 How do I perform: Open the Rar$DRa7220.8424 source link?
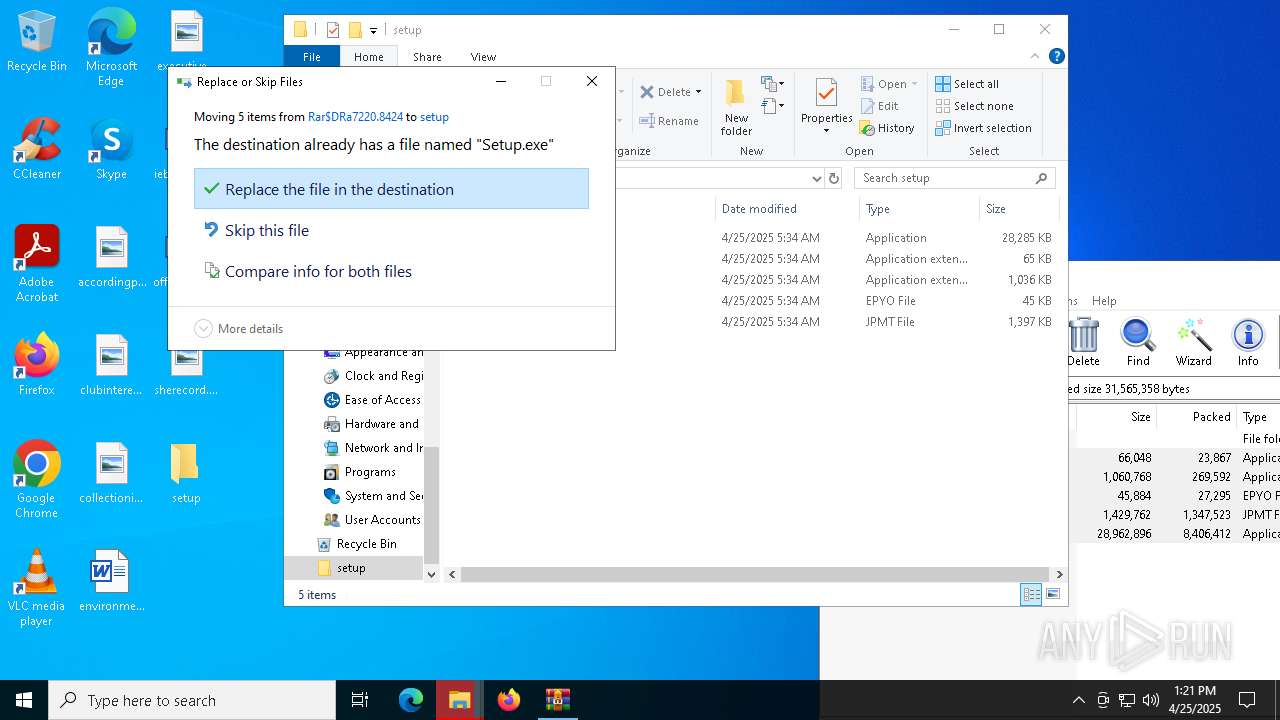[355, 117]
